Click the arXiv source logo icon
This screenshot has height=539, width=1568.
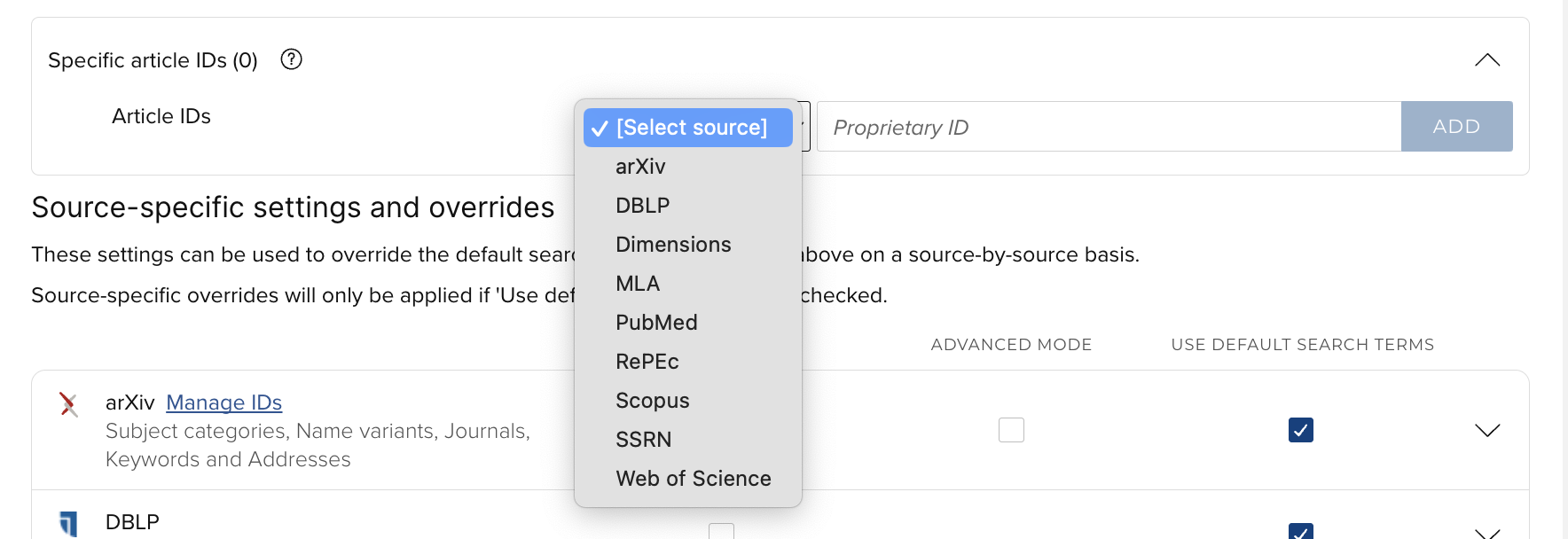point(68,404)
